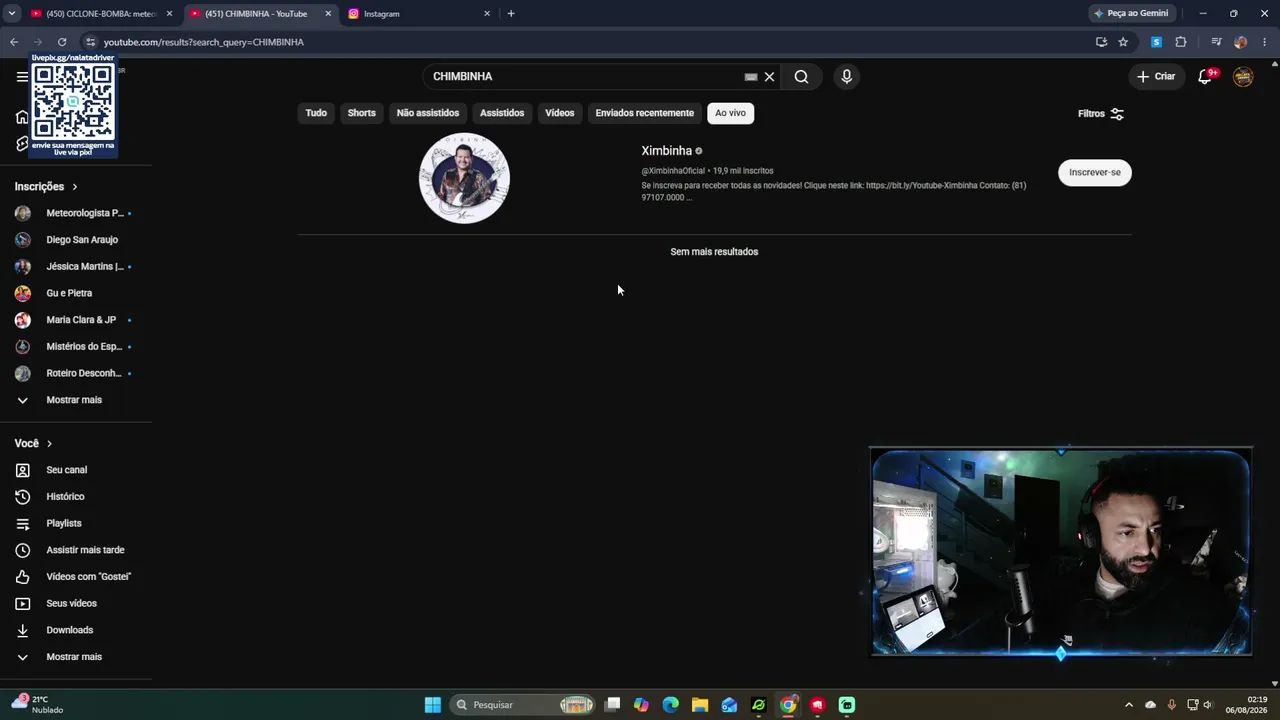The height and width of the screenshot is (720, 1280).
Task: View site information icon in address bar
Action: pyautogui.click(x=90, y=42)
